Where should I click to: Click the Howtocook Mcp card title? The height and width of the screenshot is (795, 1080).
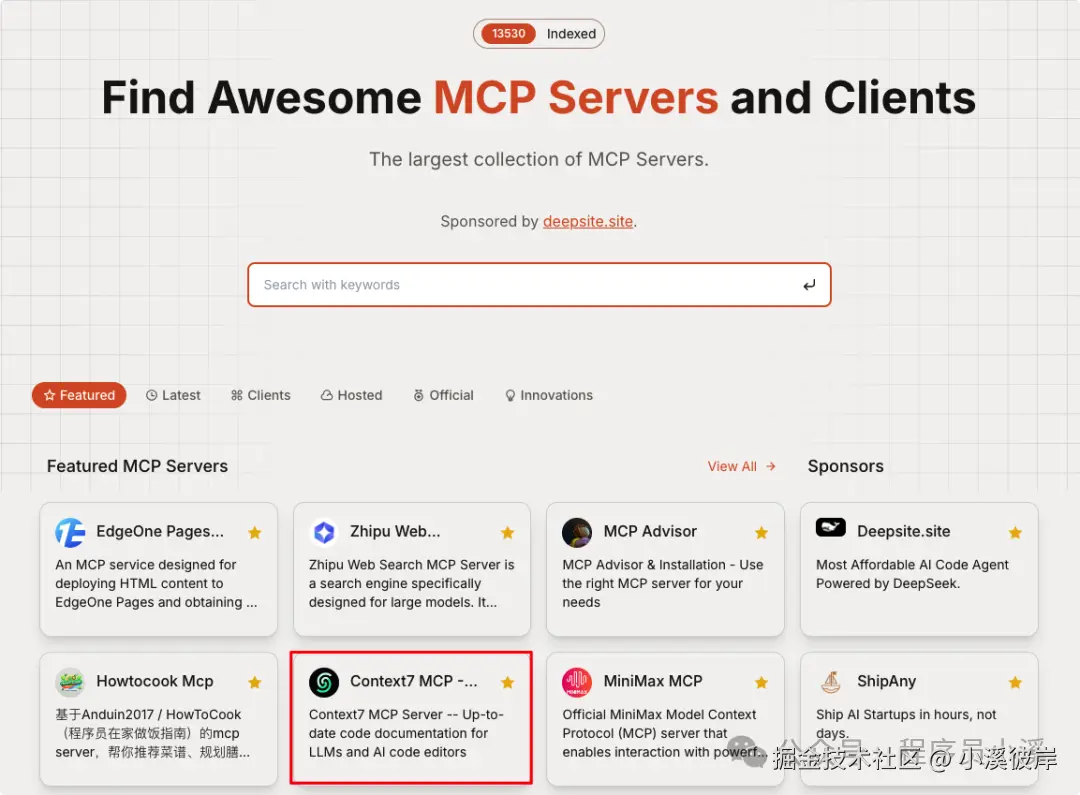[155, 681]
